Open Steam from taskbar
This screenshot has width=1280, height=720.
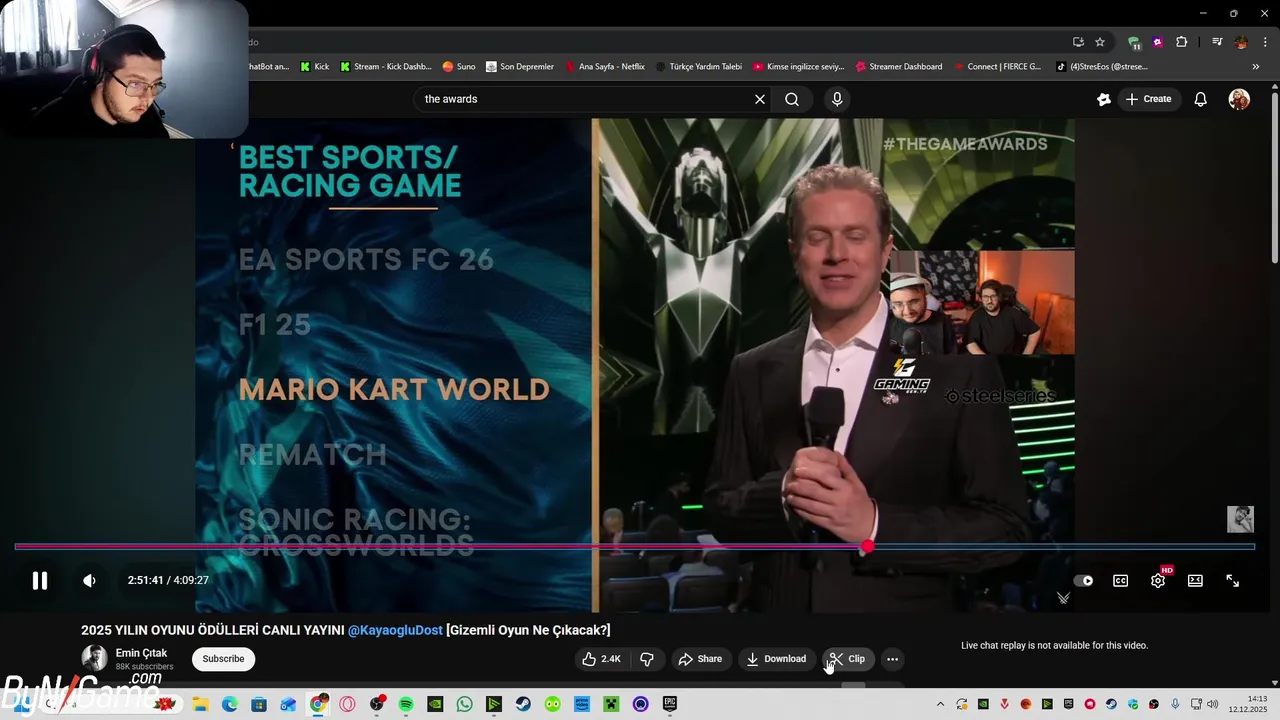(523, 704)
